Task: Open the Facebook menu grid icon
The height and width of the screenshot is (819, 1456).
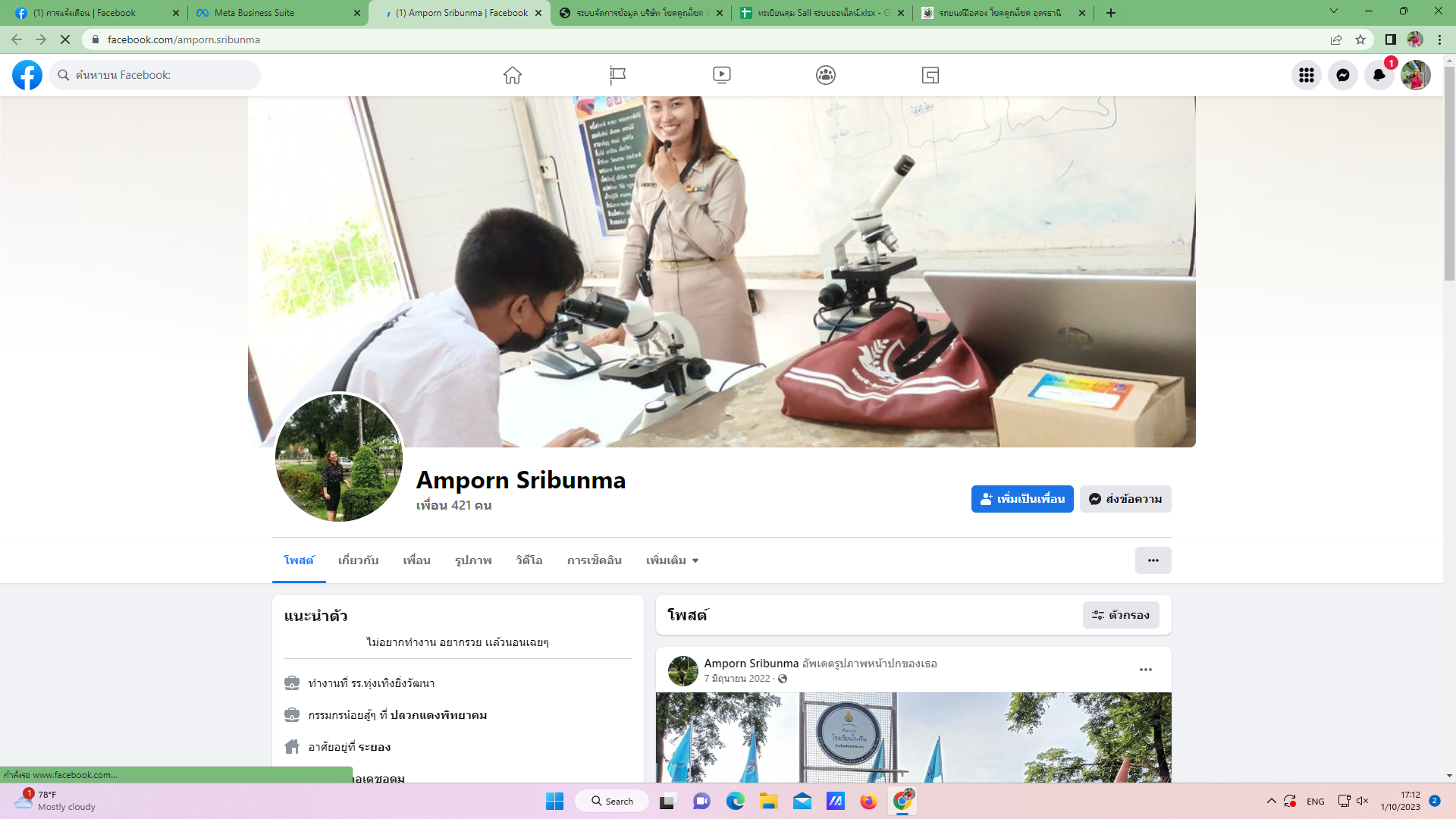Action: pyautogui.click(x=1306, y=75)
